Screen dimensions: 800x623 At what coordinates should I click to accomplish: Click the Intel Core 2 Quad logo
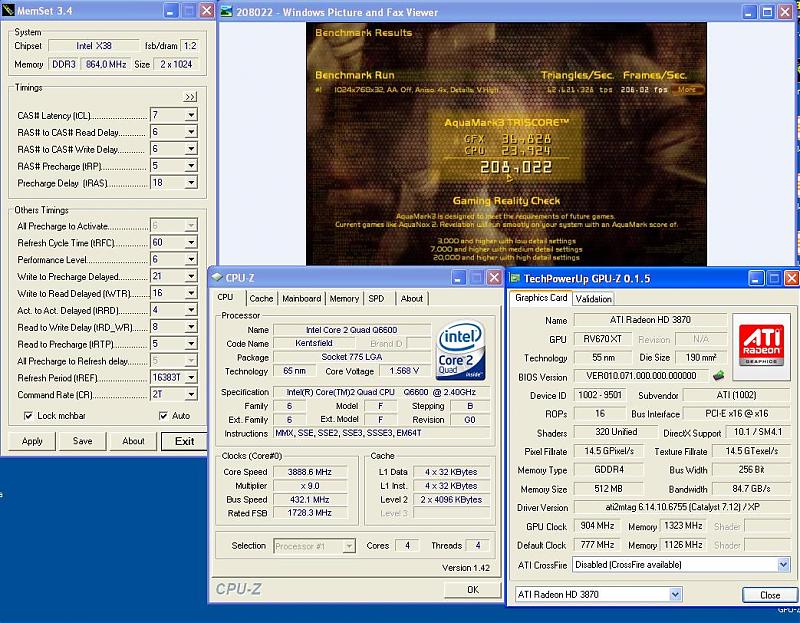(460, 350)
